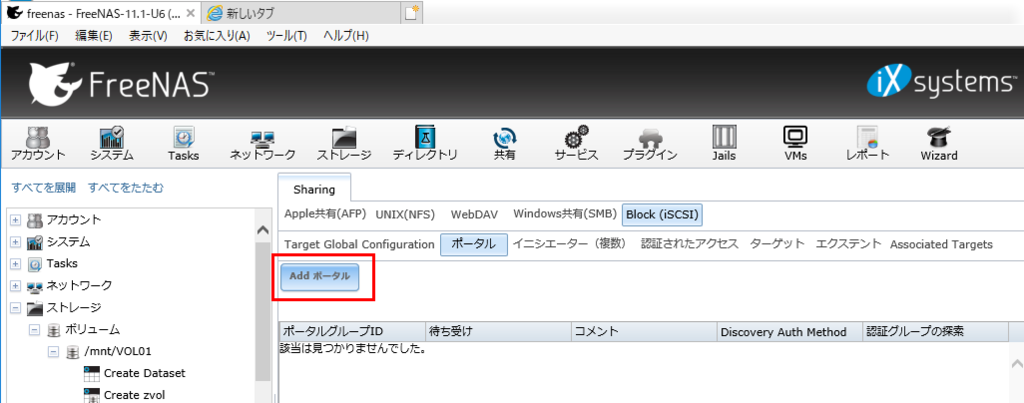1024x403 pixels.
Task: Click the すべてをたたむ link
Action: [126, 188]
